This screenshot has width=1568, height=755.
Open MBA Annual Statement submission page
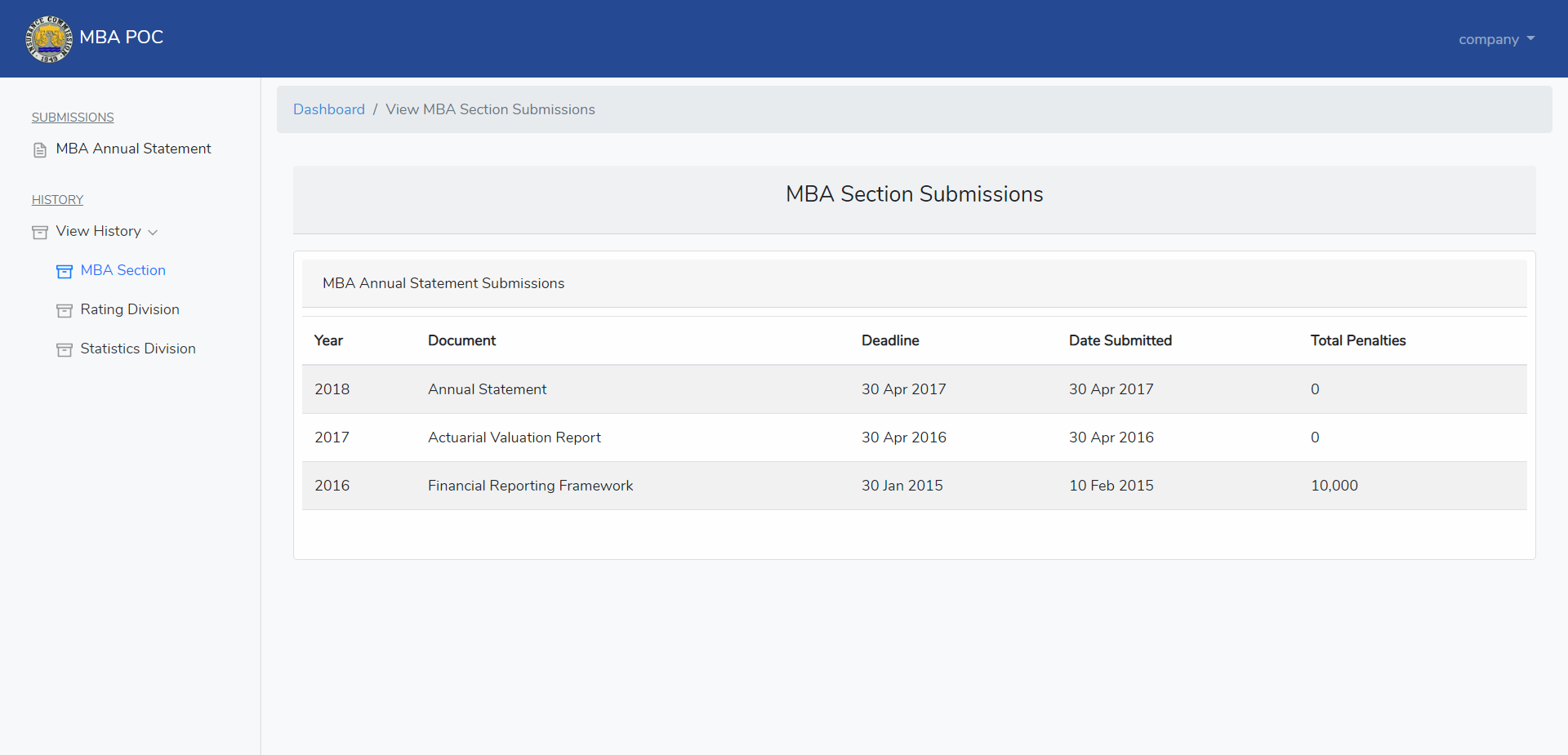tap(133, 149)
